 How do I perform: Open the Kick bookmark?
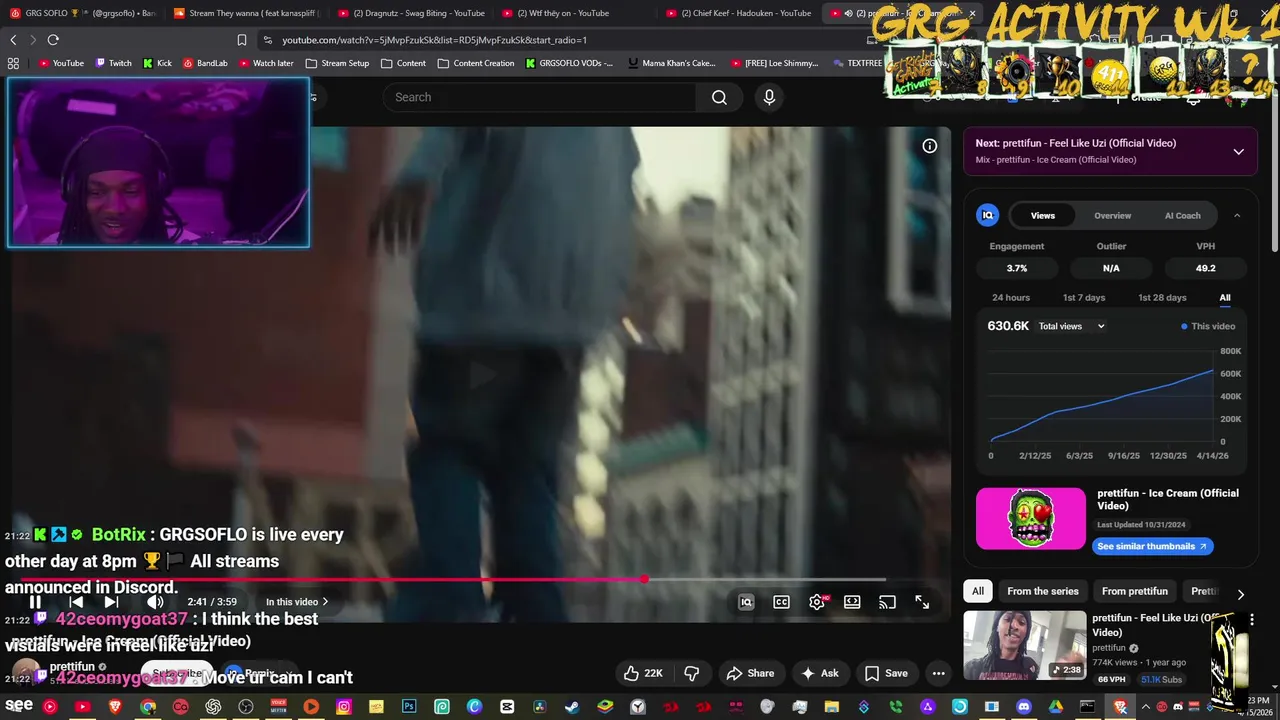(x=157, y=63)
